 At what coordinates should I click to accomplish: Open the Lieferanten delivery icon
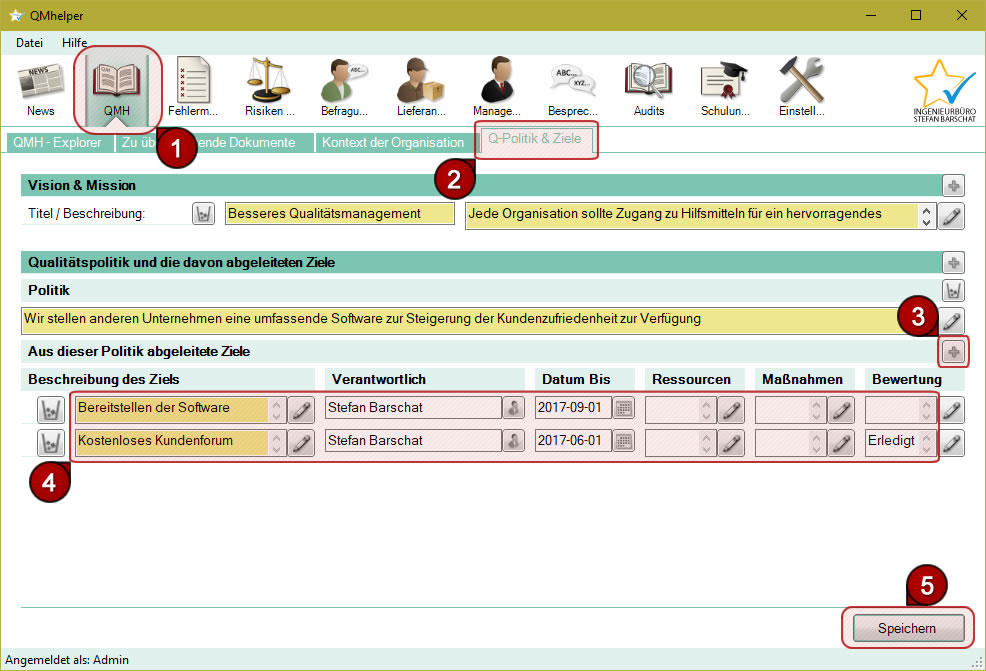pos(420,87)
